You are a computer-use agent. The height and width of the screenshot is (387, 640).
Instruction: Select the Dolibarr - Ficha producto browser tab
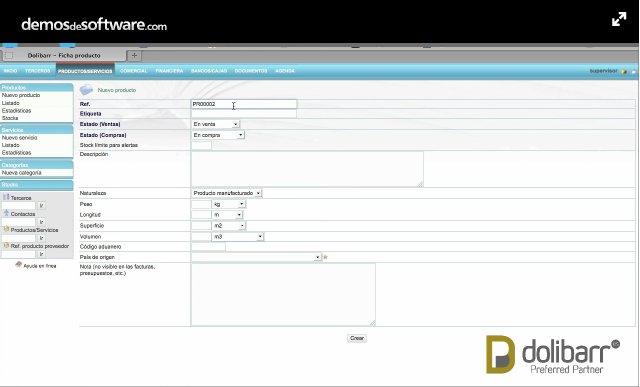(x=64, y=56)
